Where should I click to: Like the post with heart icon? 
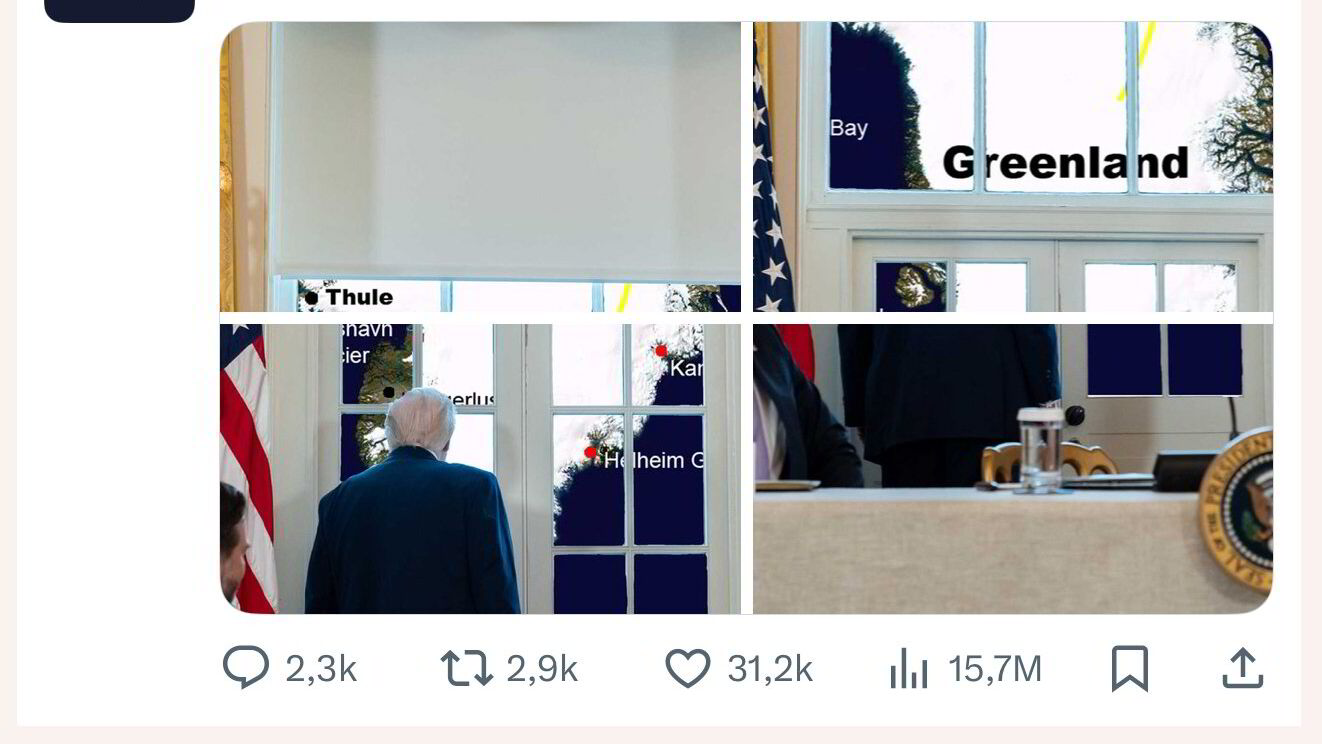pos(688,668)
